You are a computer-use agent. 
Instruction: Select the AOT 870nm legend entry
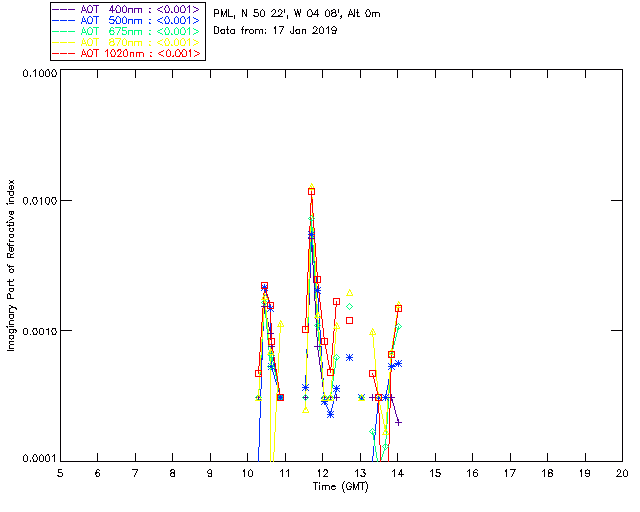[127, 42]
